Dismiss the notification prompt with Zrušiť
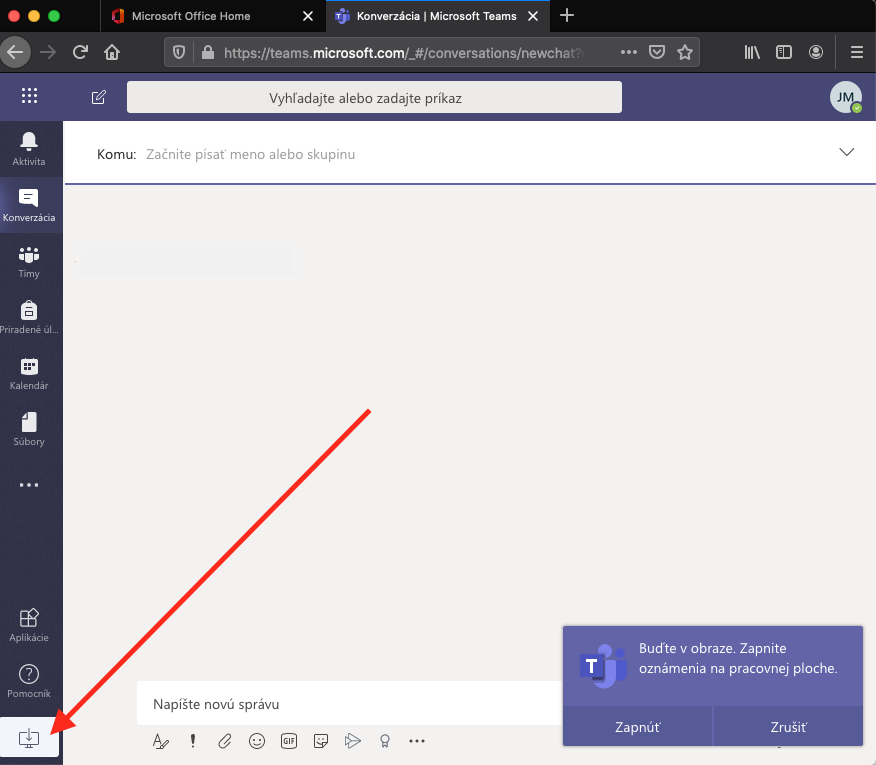876x765 pixels. tap(787, 727)
